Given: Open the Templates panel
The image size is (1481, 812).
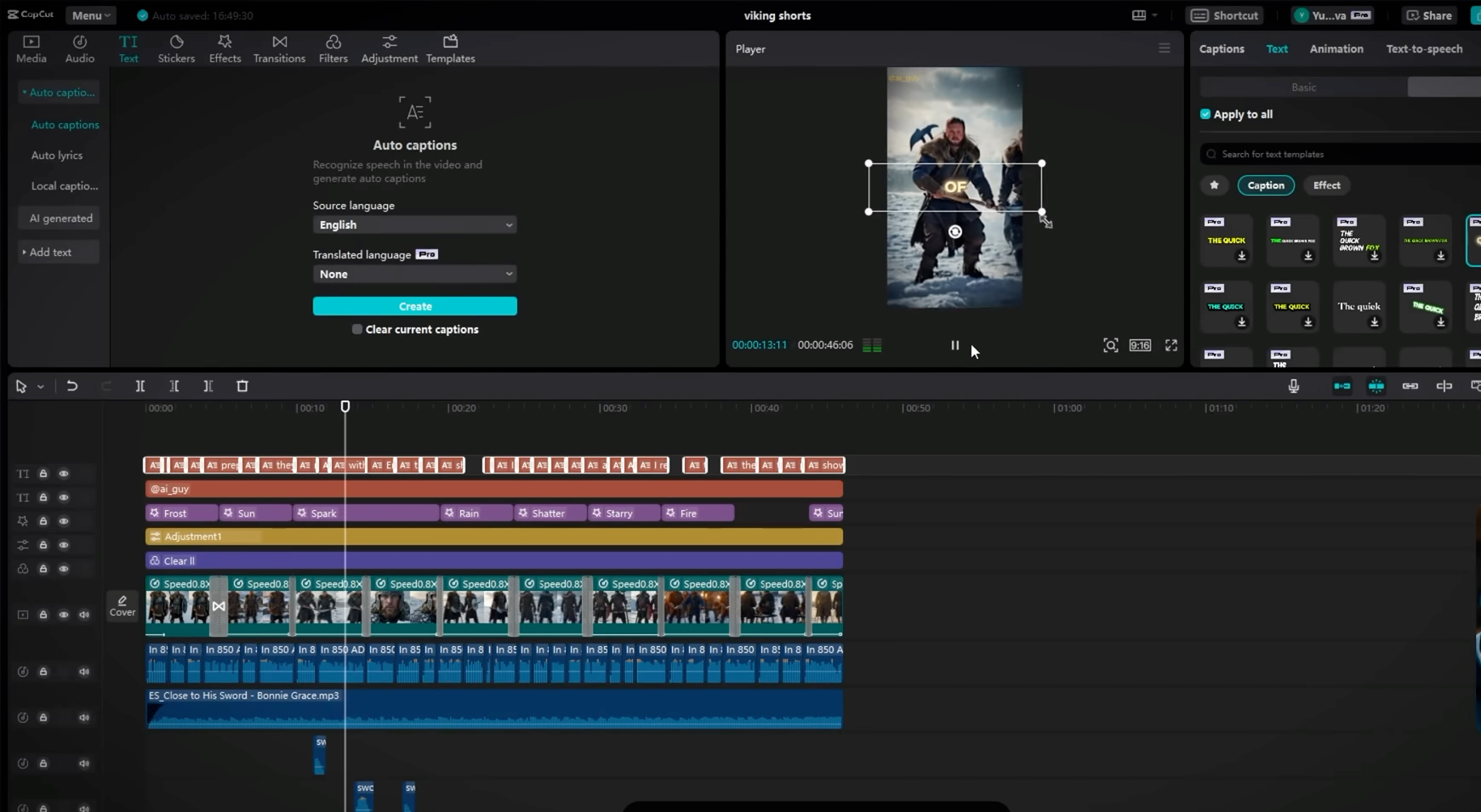Looking at the screenshot, I should click(450, 49).
